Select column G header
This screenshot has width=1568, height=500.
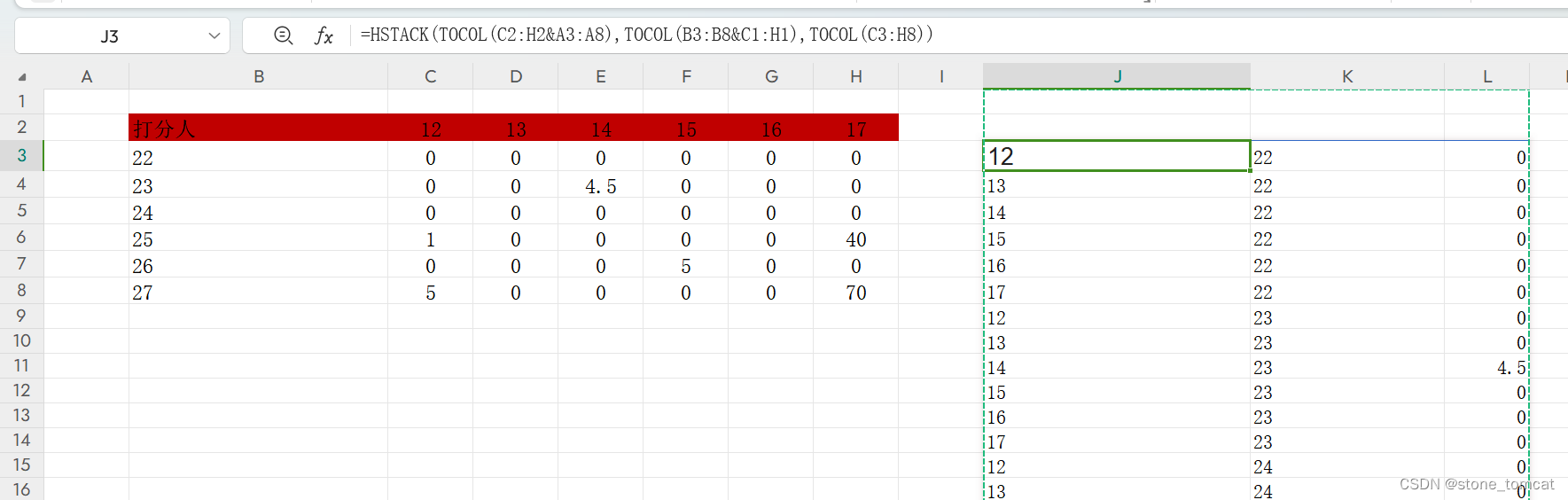pyautogui.click(x=771, y=76)
